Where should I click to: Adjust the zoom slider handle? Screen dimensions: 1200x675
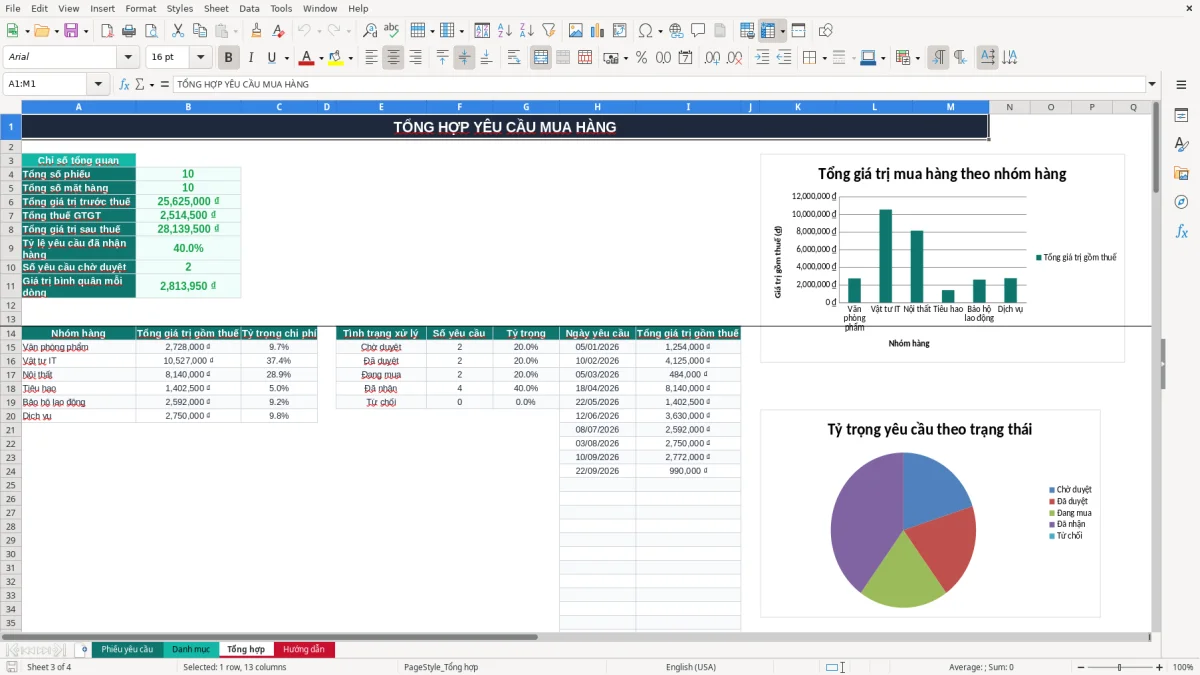point(1119,667)
